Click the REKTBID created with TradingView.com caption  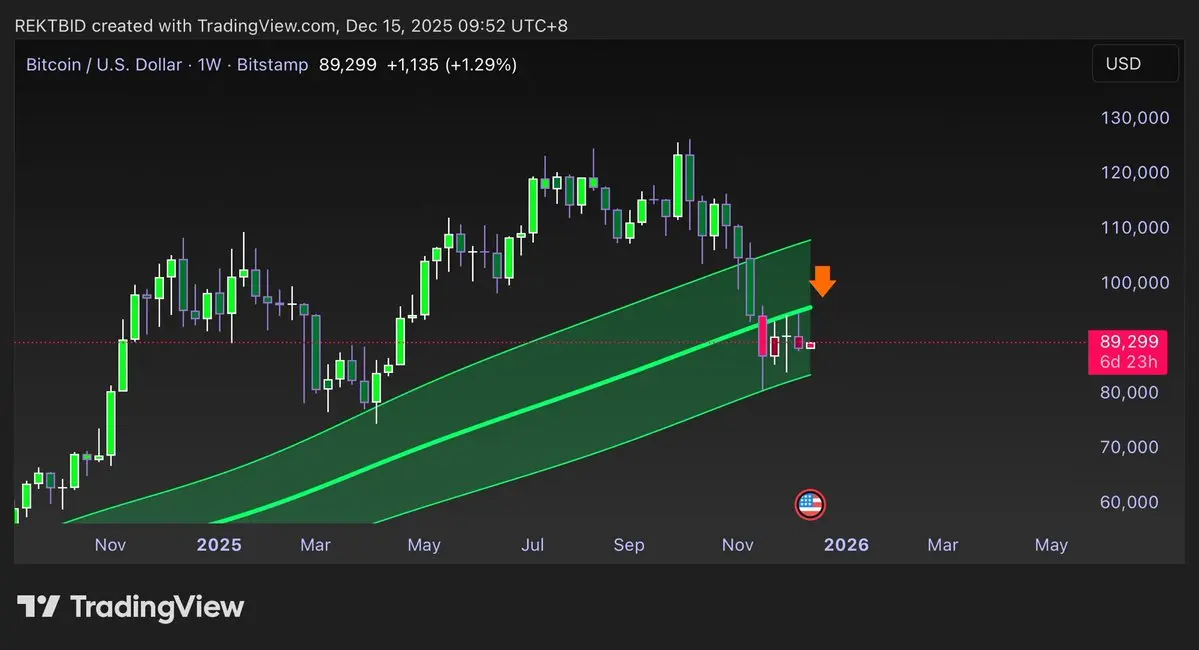click(x=291, y=25)
